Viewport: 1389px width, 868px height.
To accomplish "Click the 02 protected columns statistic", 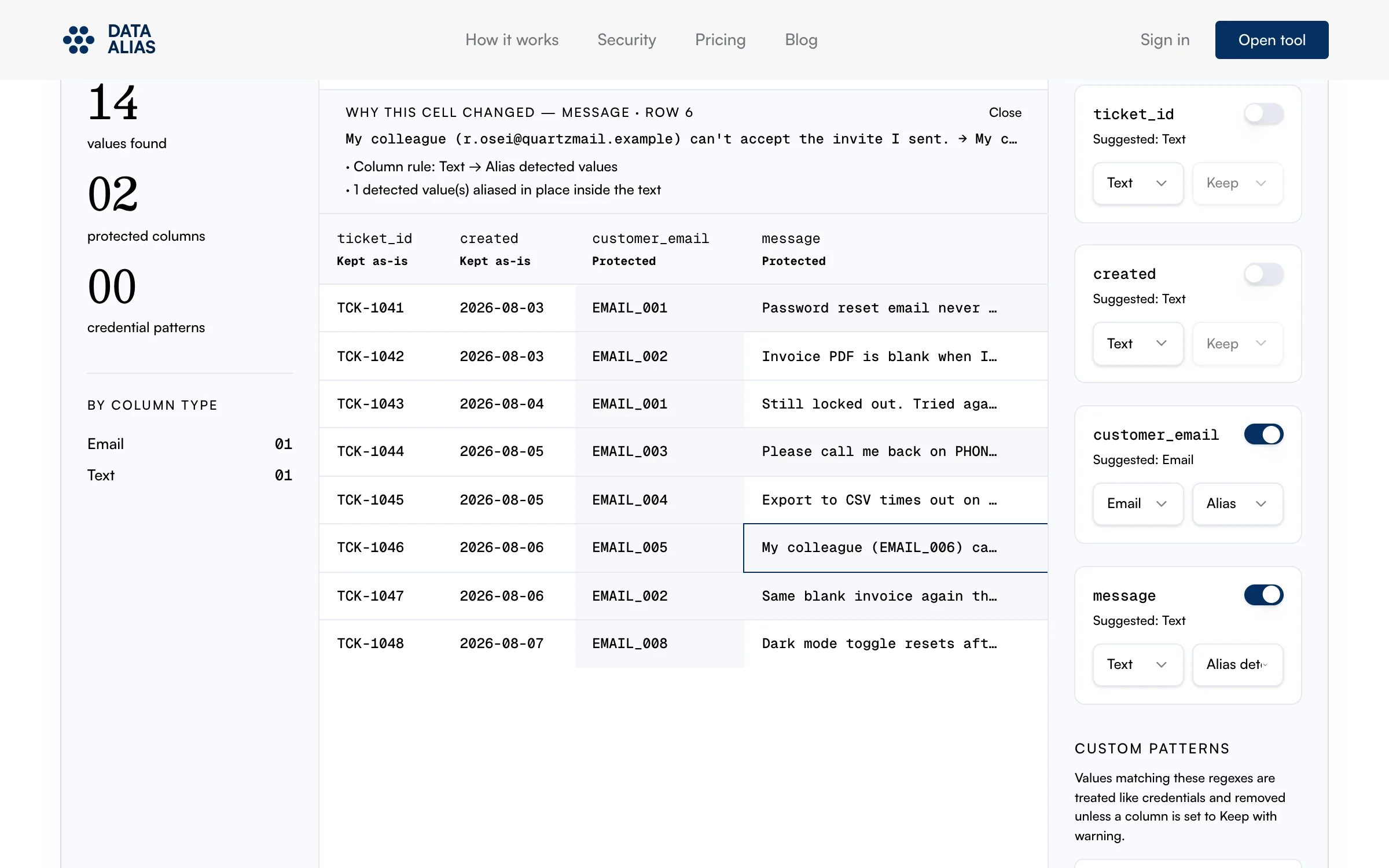I will [146, 209].
